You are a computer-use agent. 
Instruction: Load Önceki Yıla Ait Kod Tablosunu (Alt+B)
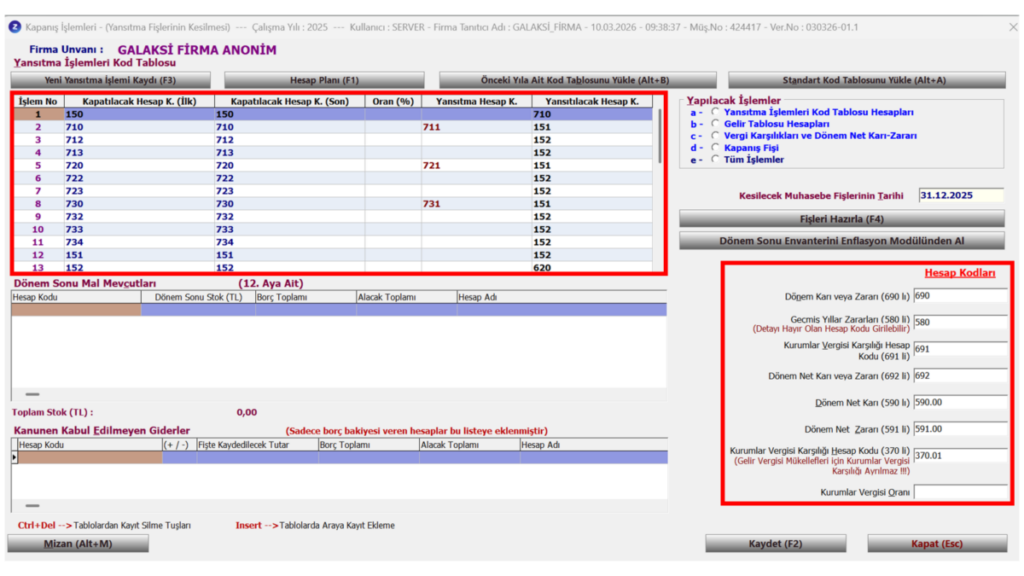pos(577,80)
